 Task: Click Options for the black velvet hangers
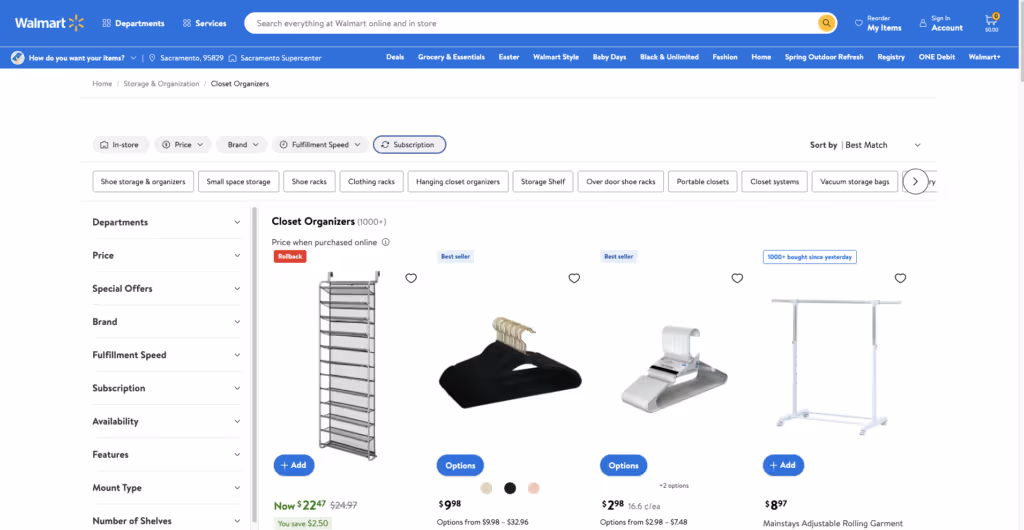(460, 465)
